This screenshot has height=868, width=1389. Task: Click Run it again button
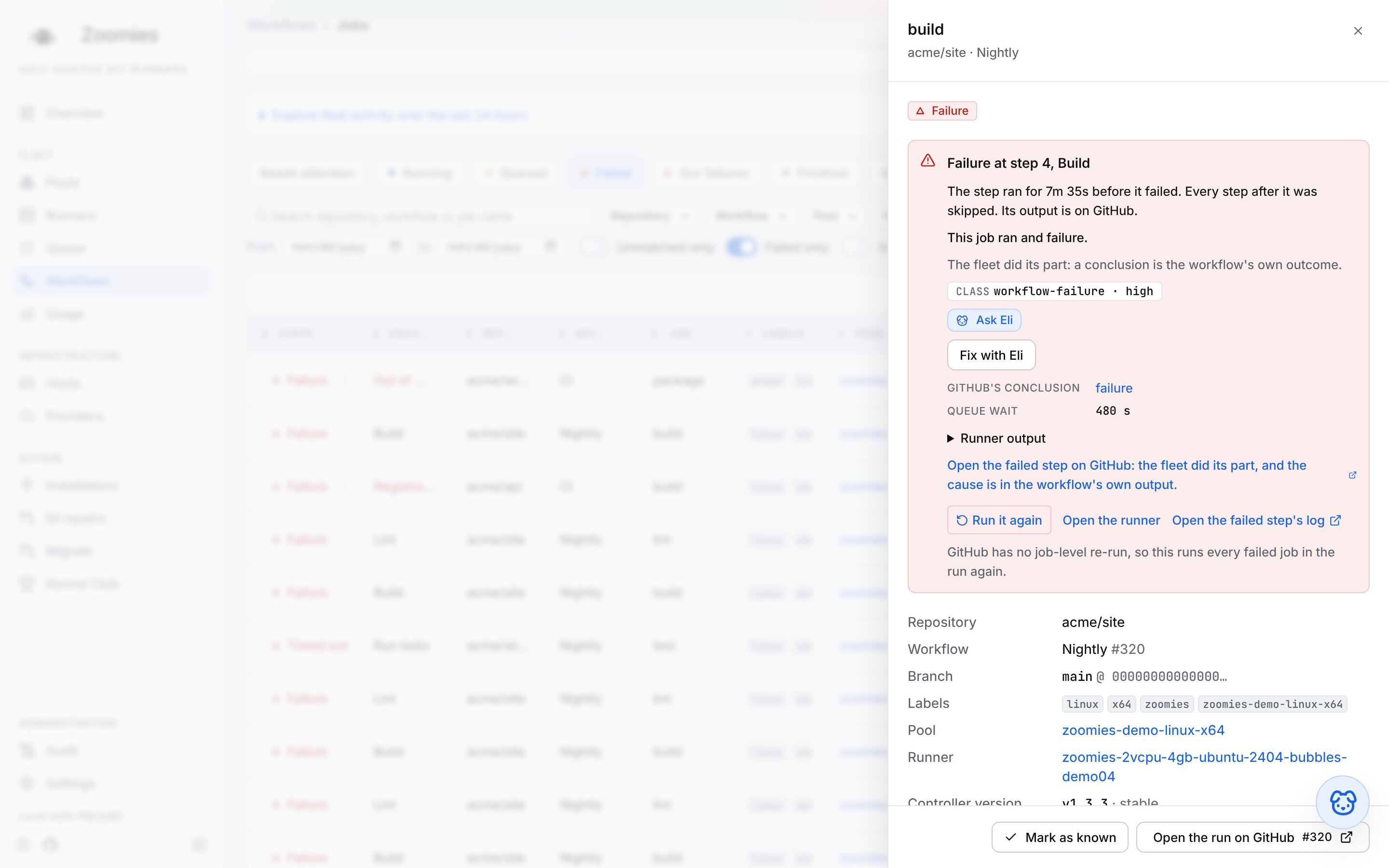(x=999, y=520)
